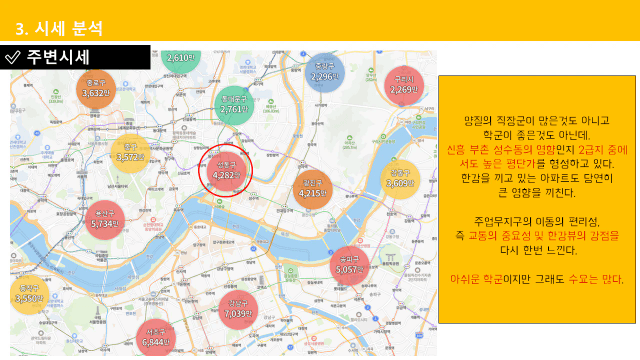Click the partially visible 2,610만 green bubble

[181, 60]
